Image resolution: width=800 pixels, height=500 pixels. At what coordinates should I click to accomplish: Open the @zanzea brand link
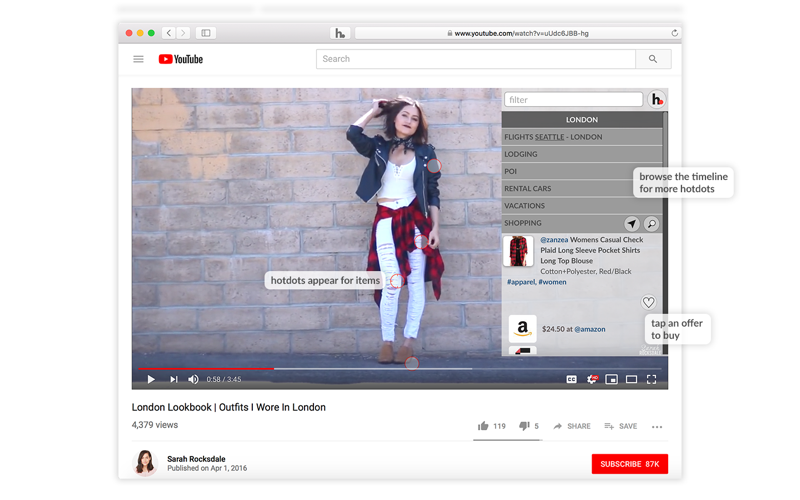click(554, 239)
